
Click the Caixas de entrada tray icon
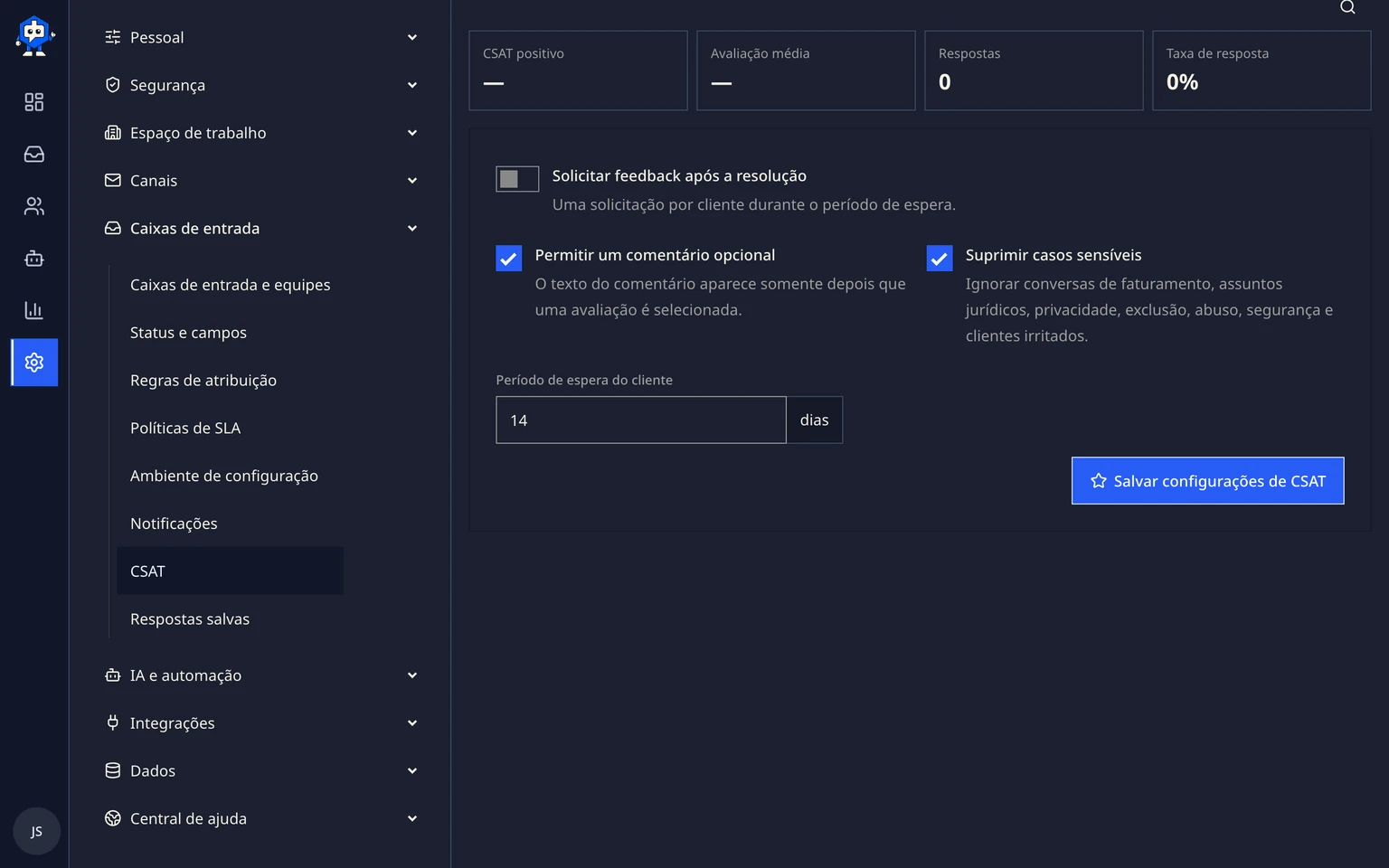[113, 229]
